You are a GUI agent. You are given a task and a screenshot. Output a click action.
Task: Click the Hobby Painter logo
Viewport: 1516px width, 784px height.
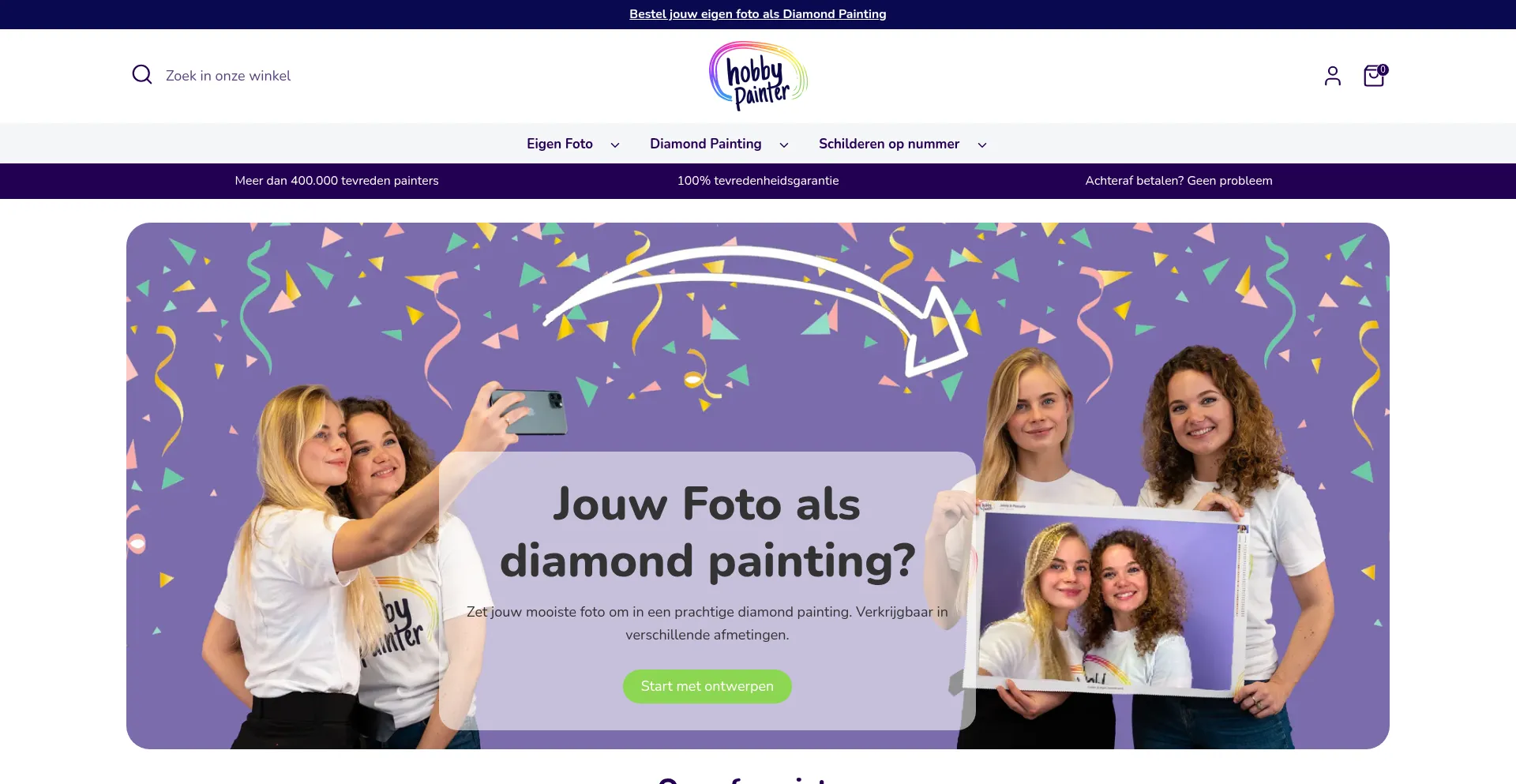coord(758,76)
